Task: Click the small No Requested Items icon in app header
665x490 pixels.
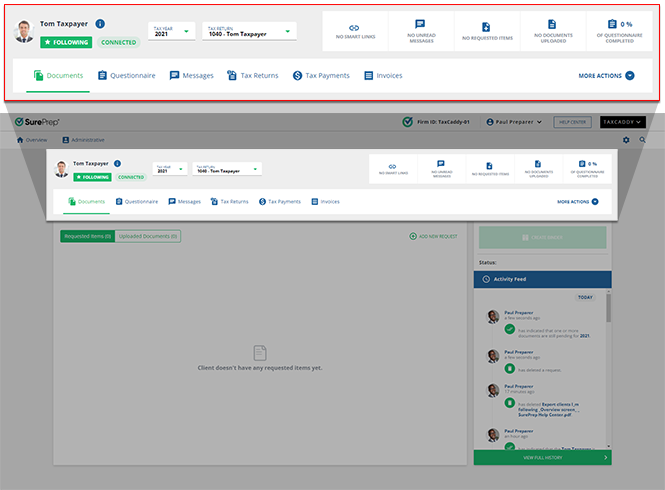Action: click(489, 165)
